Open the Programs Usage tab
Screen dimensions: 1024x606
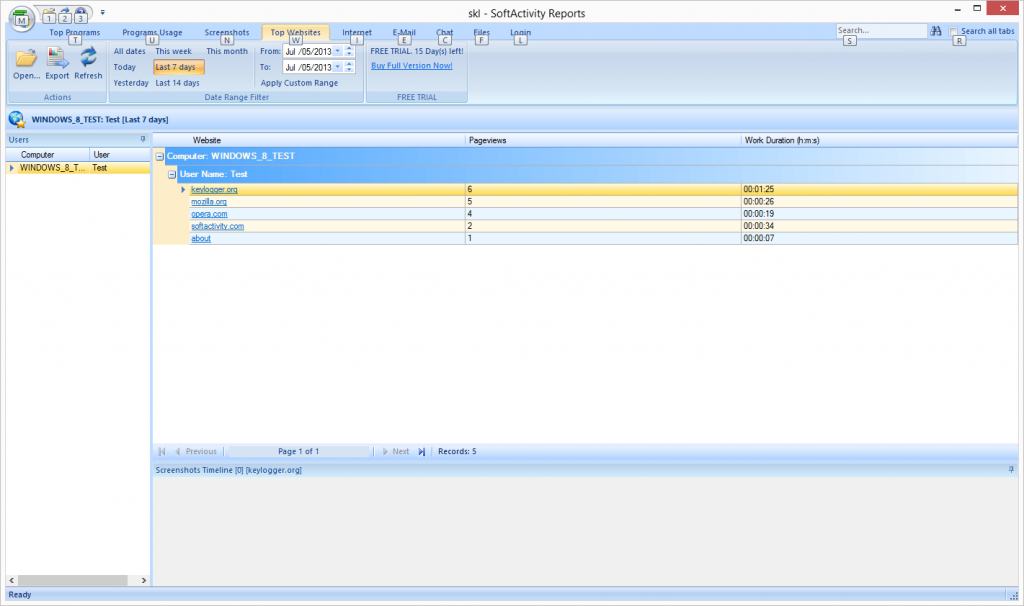[x=152, y=32]
